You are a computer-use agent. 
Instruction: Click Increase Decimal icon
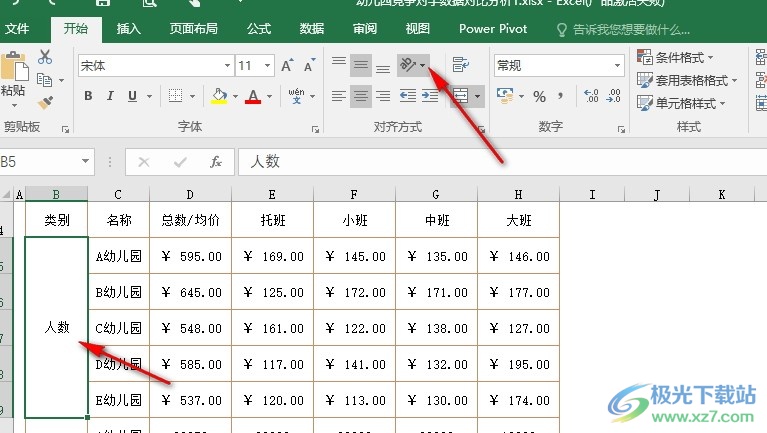(x=591, y=96)
